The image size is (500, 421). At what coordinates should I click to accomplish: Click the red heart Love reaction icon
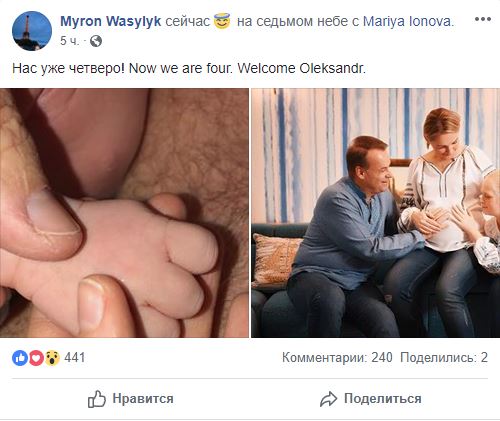coord(36,358)
